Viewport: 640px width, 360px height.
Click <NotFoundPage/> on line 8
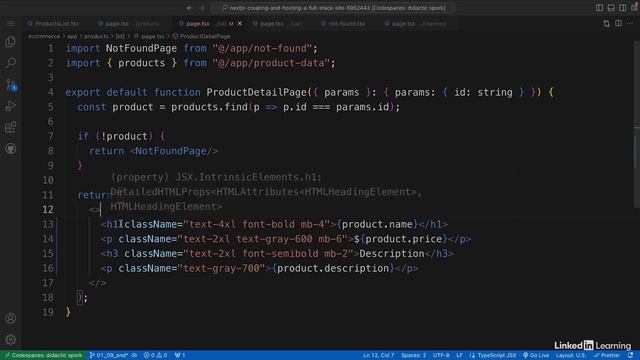[x=174, y=151]
